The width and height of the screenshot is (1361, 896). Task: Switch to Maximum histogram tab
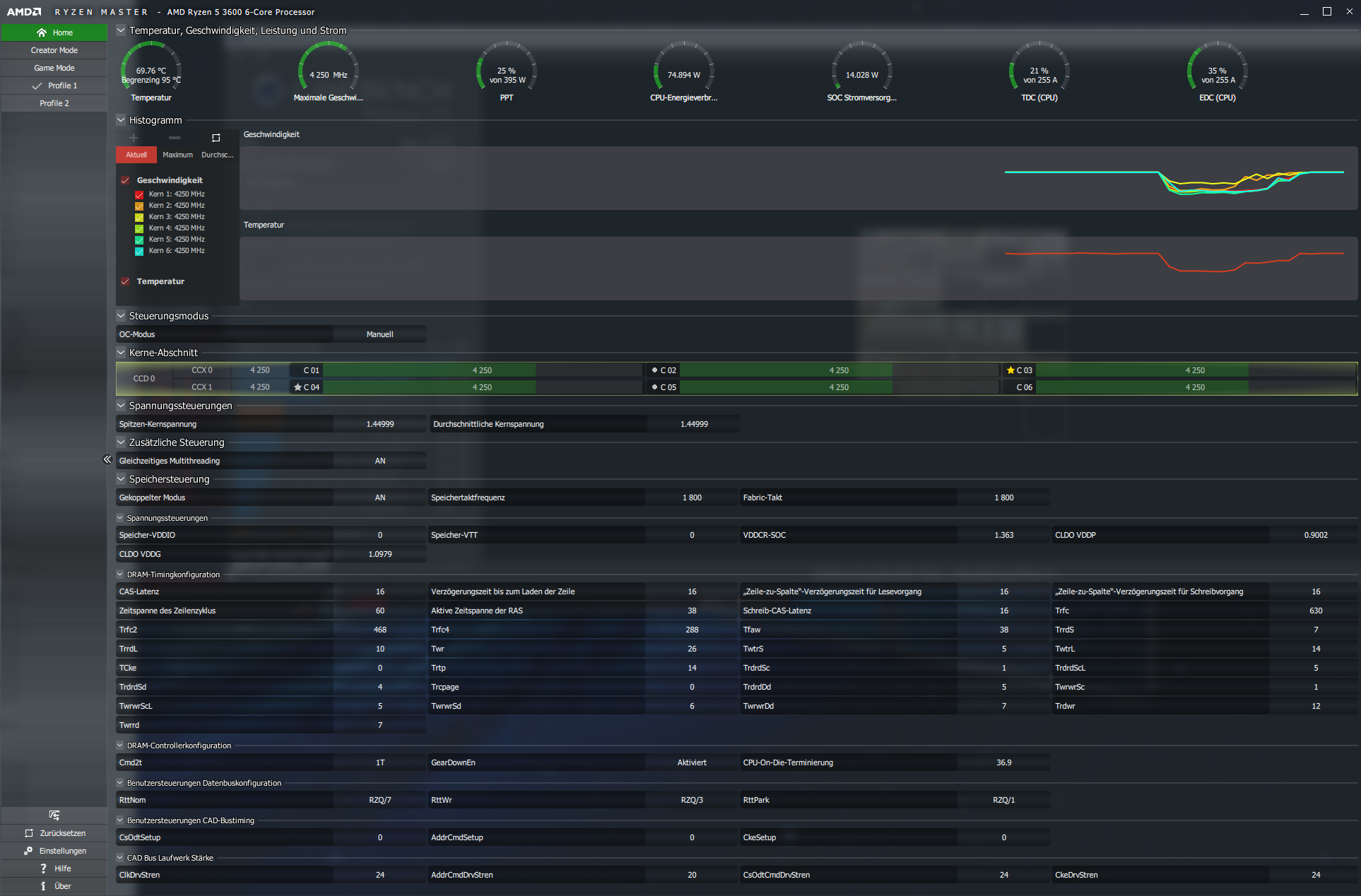coord(177,155)
